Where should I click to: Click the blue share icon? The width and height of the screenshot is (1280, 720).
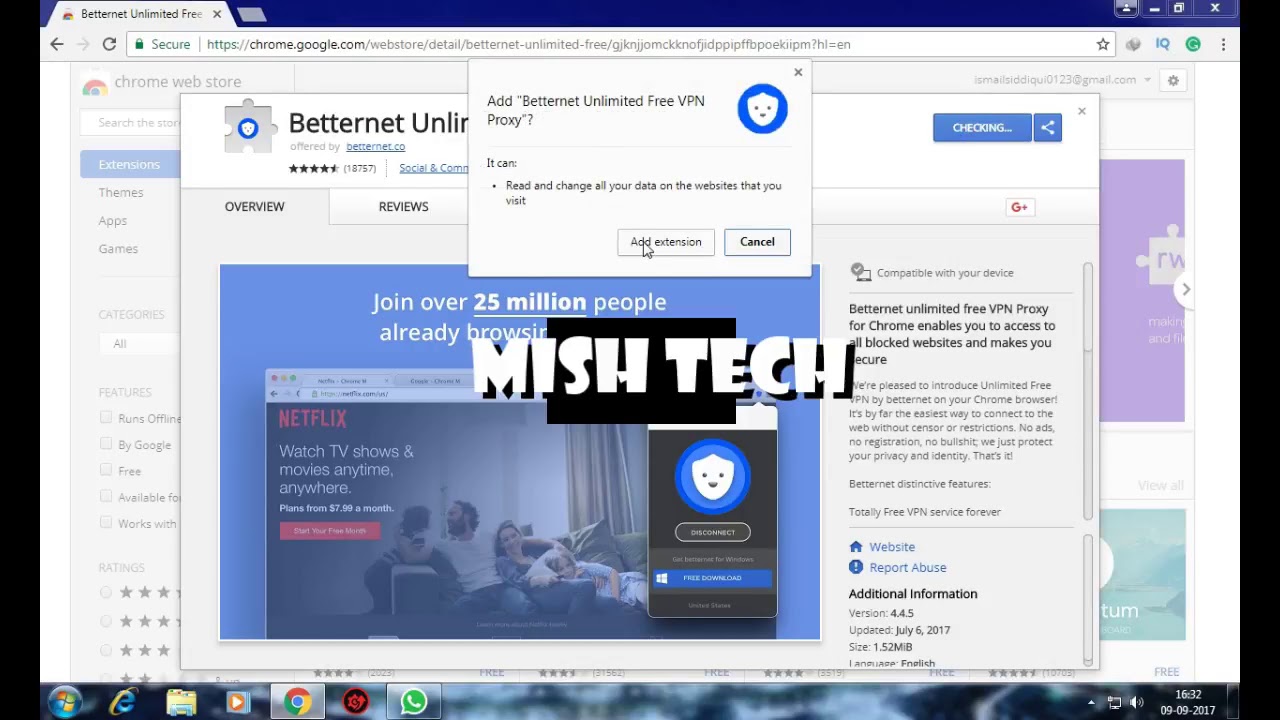coord(1047,128)
